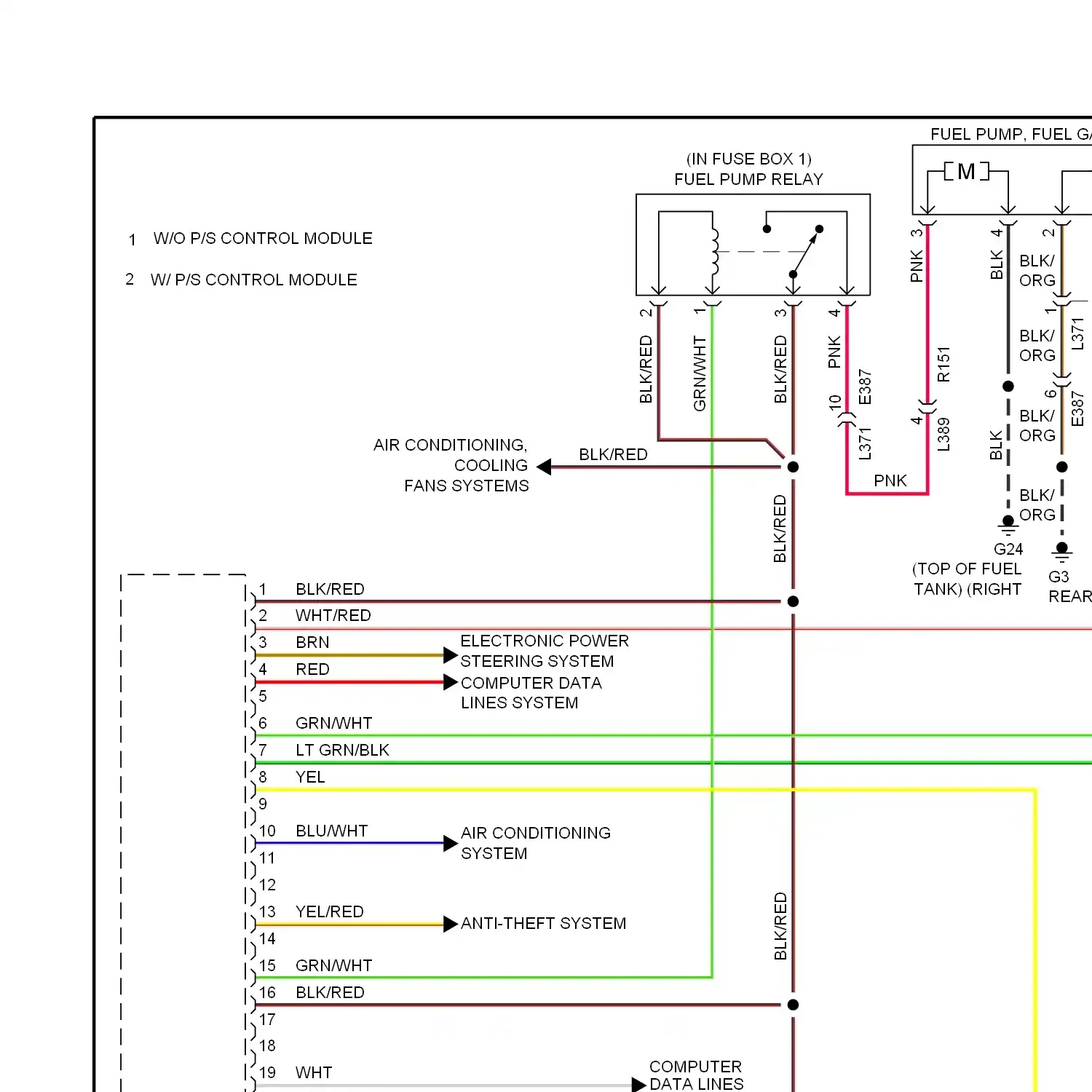This screenshot has width=1092, height=1092.
Task: Click pin 1 BLK/RED wire label
Action: pos(330,589)
